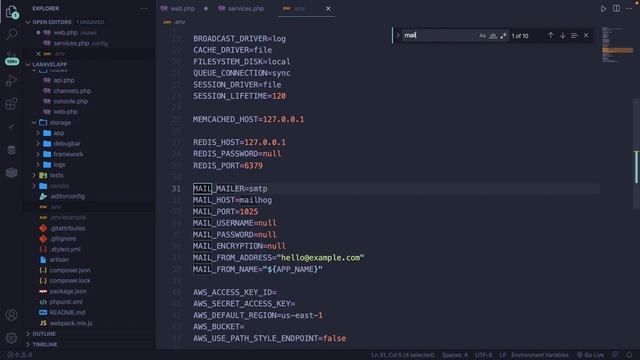This screenshot has width=640, height=360.
Task: Close the find widget
Action: 586,36
